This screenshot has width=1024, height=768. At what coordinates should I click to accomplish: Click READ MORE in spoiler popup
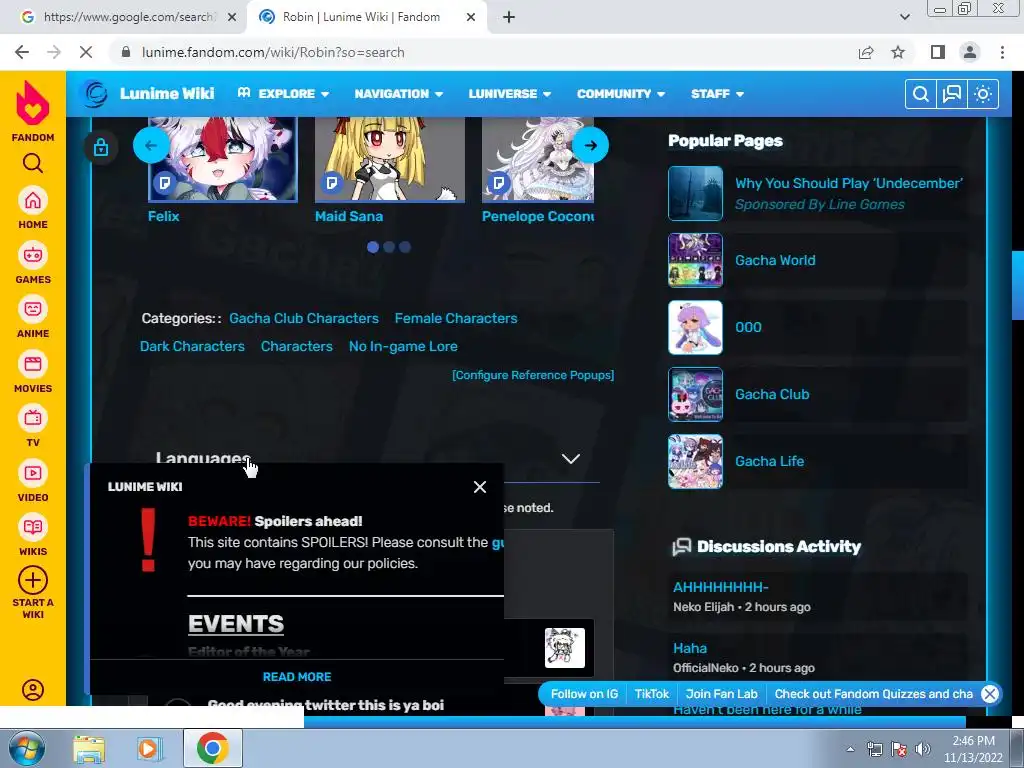tap(297, 677)
